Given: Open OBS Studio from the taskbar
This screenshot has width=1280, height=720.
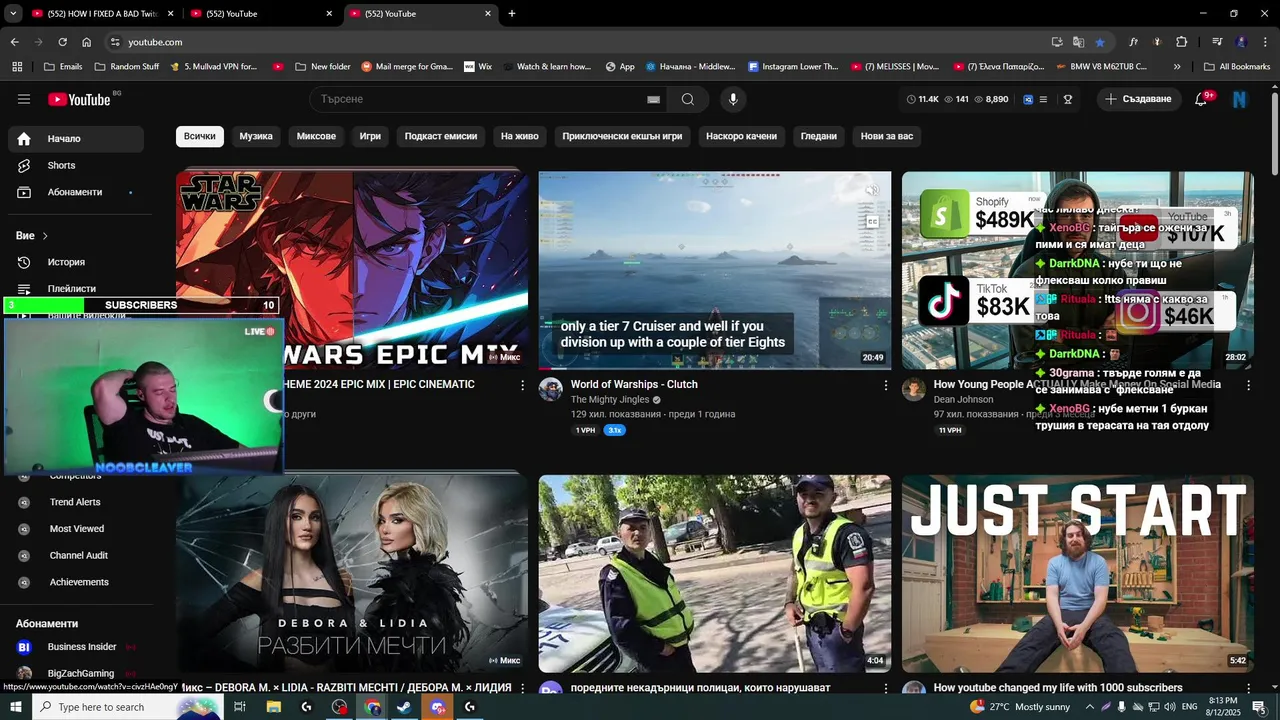Looking at the screenshot, I should point(340,707).
